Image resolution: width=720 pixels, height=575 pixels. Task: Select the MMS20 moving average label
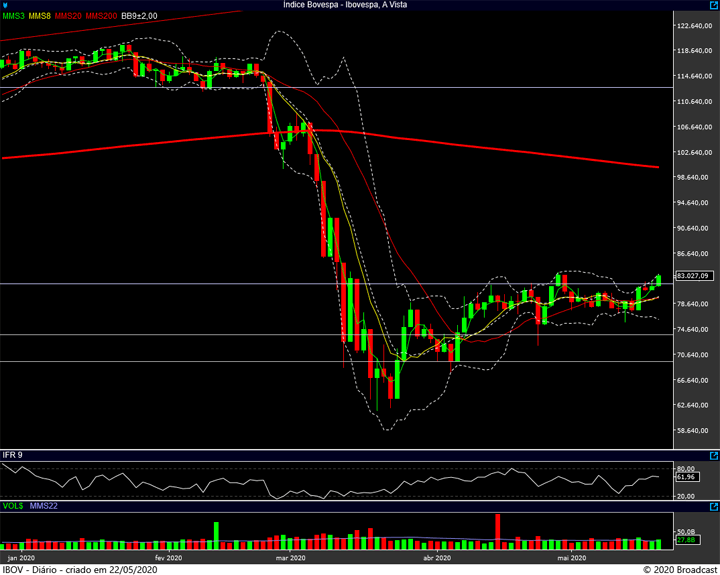pyautogui.click(x=69, y=16)
